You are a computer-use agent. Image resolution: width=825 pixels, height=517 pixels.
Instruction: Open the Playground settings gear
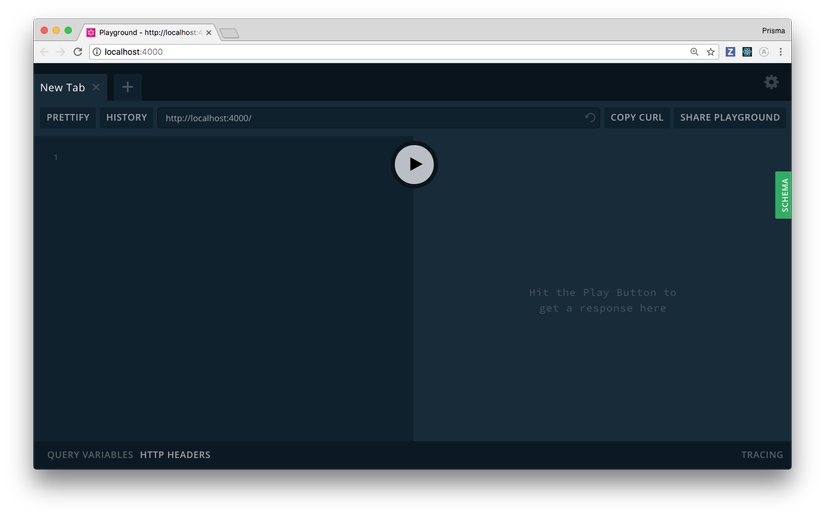click(771, 83)
